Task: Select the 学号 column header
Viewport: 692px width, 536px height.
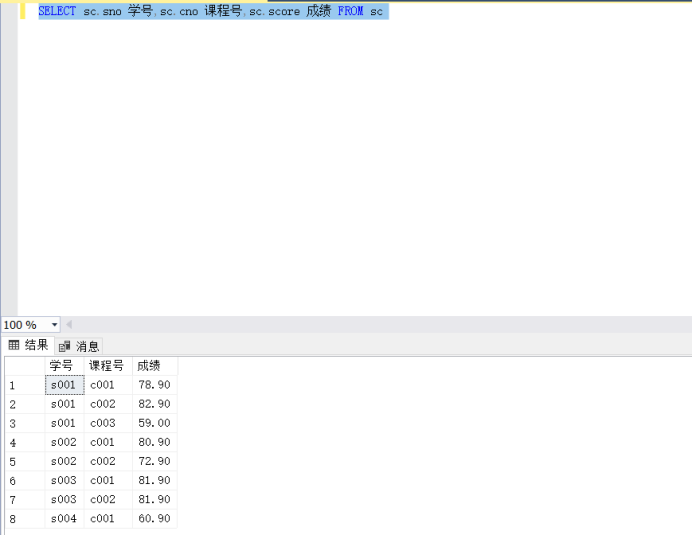Action: [64, 366]
